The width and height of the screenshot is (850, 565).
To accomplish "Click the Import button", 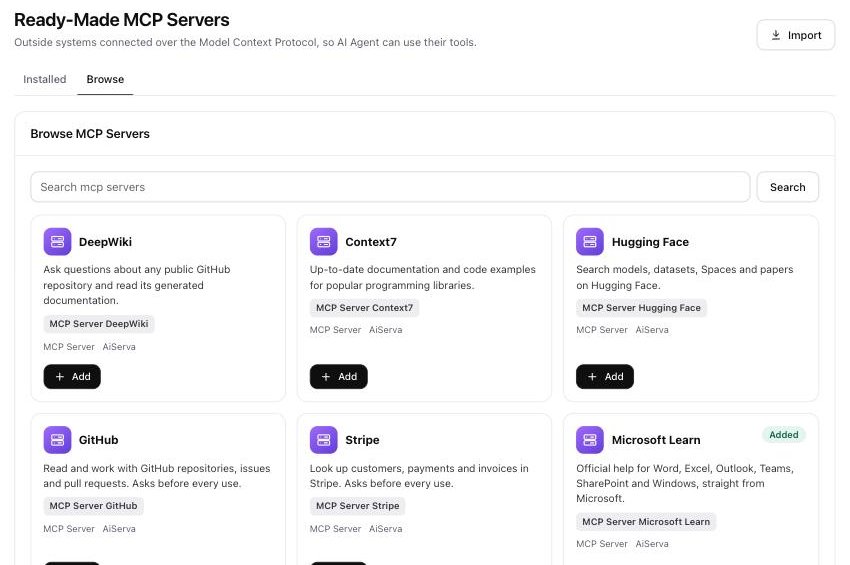I will [x=795, y=35].
